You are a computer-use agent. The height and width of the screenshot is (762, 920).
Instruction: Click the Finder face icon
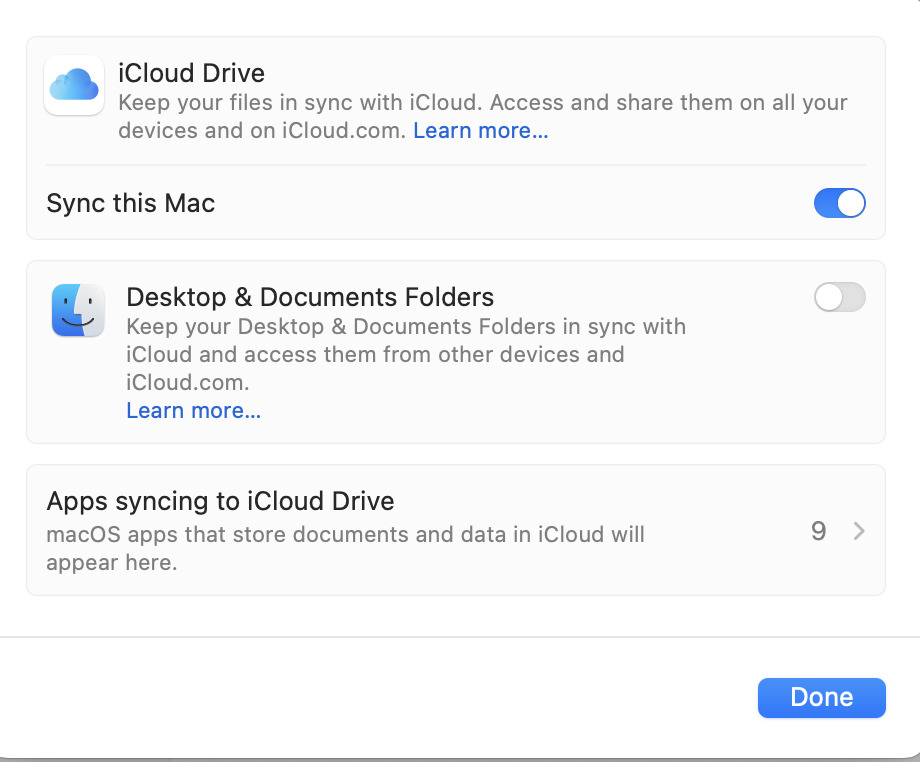coord(78,310)
